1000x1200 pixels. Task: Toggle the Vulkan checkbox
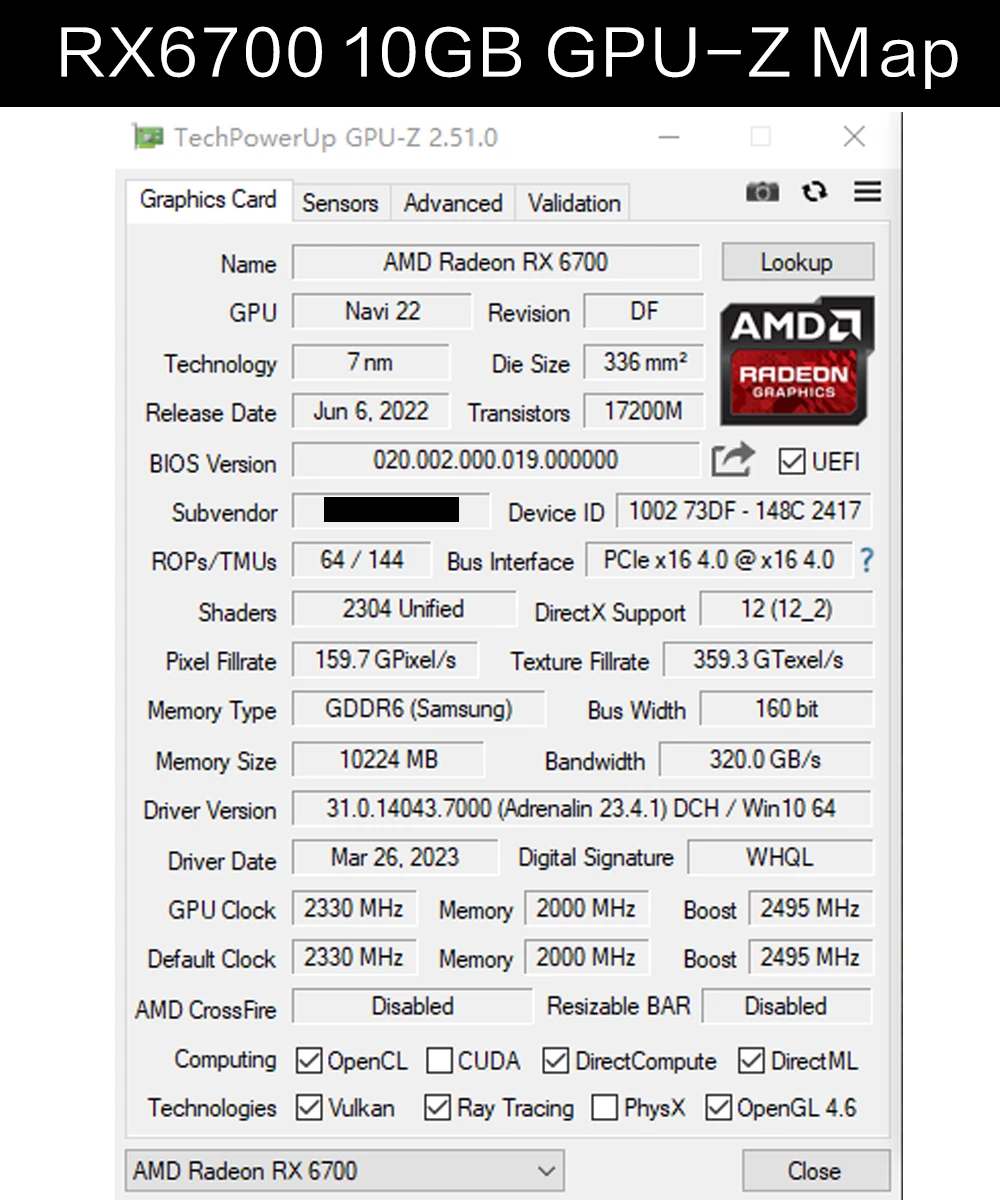click(x=309, y=1108)
